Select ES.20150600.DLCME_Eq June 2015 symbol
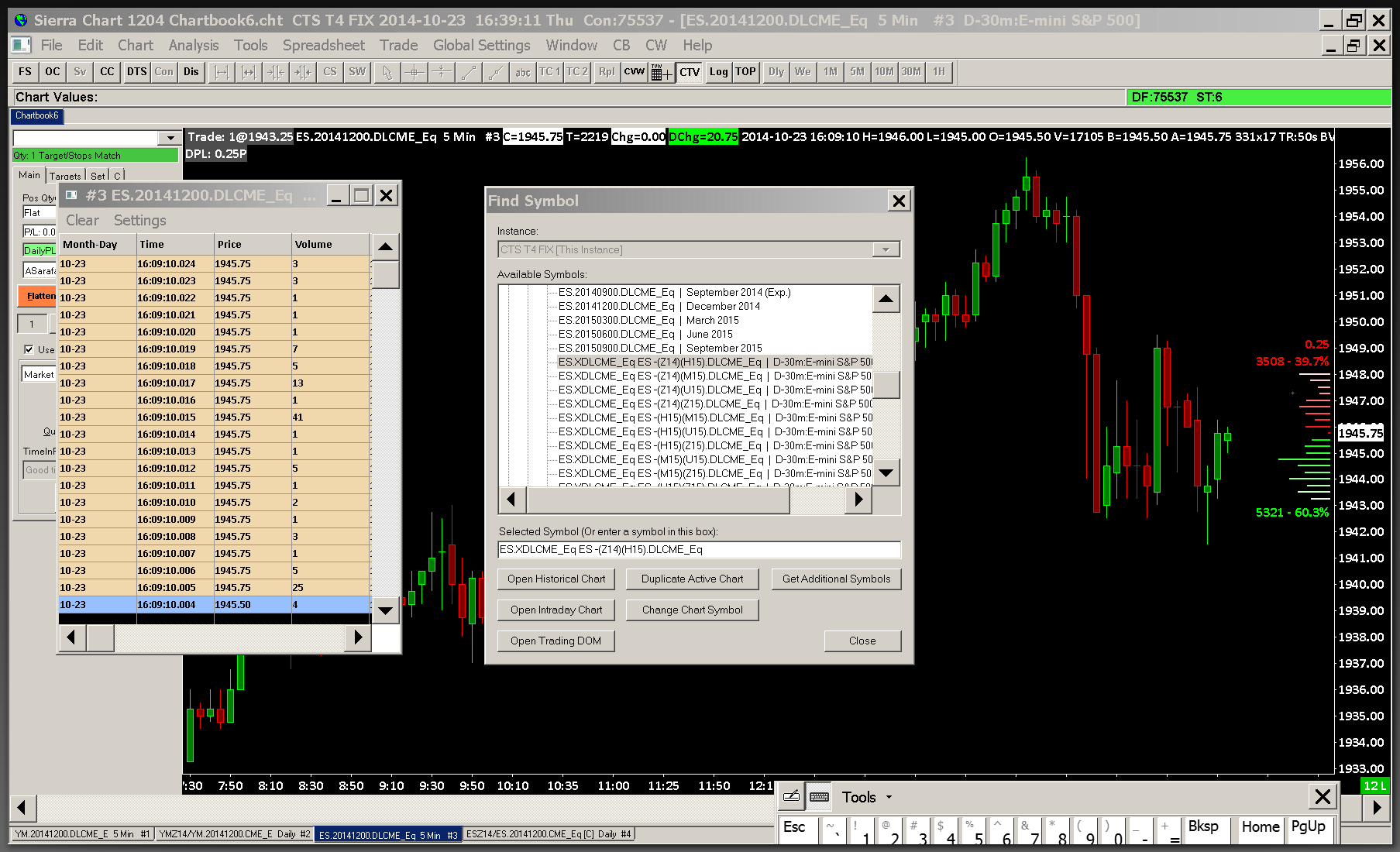This screenshot has width=1400, height=852. pos(645,334)
